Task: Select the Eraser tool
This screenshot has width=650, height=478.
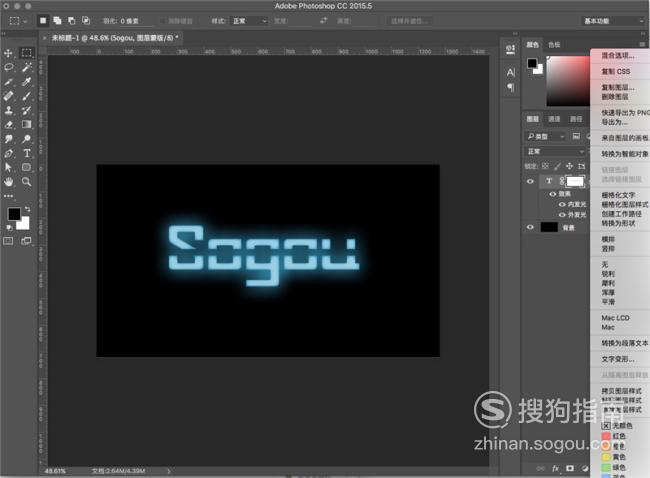Action: pyautogui.click(x=8, y=124)
